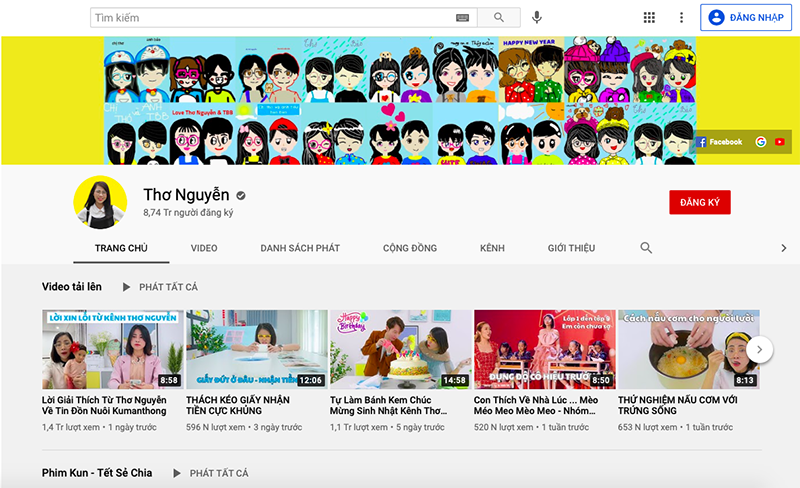Show next uploaded videos with carousel arrow
This screenshot has height=488, width=800.
[759, 350]
